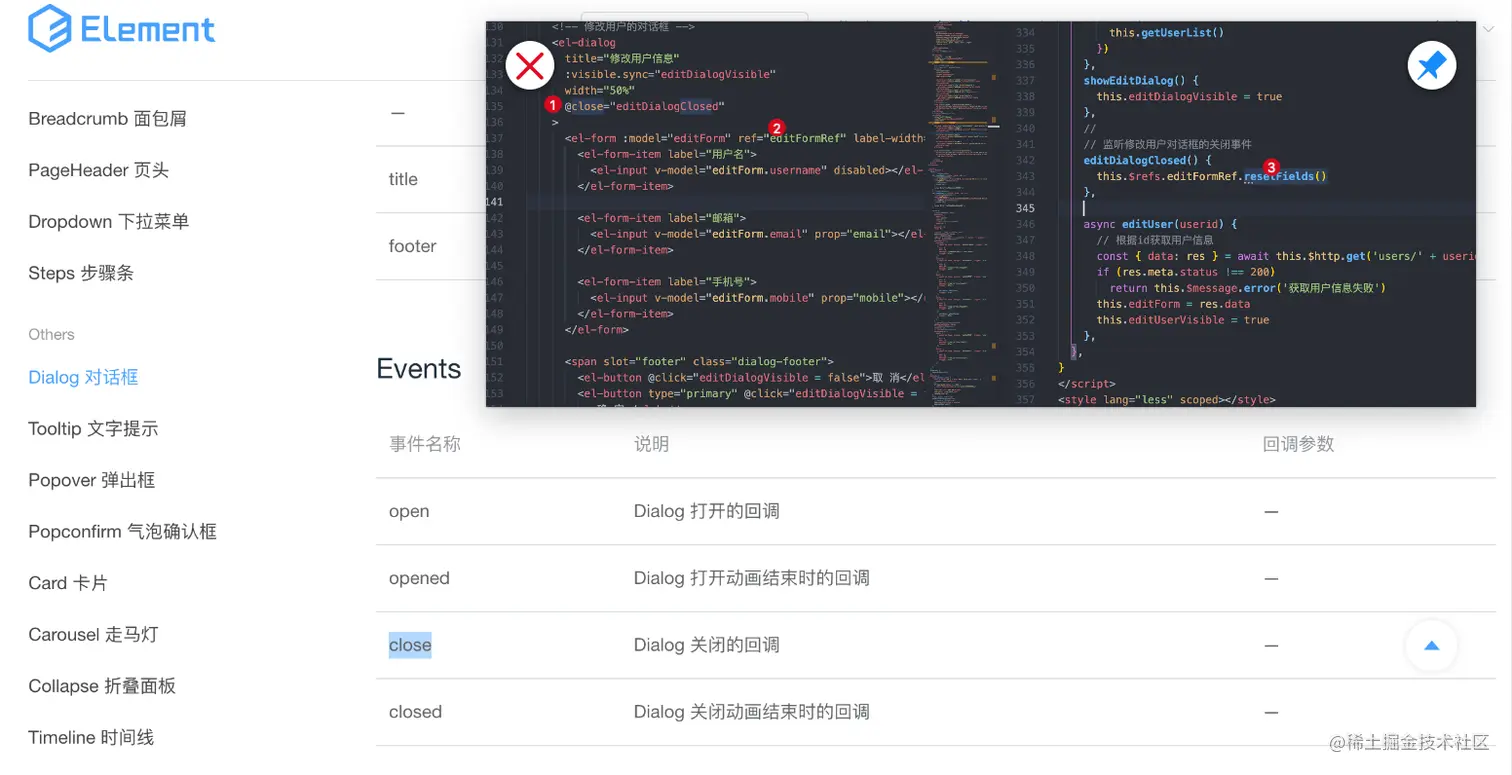Click the 说明 column header
1512x775 pixels.
point(652,444)
